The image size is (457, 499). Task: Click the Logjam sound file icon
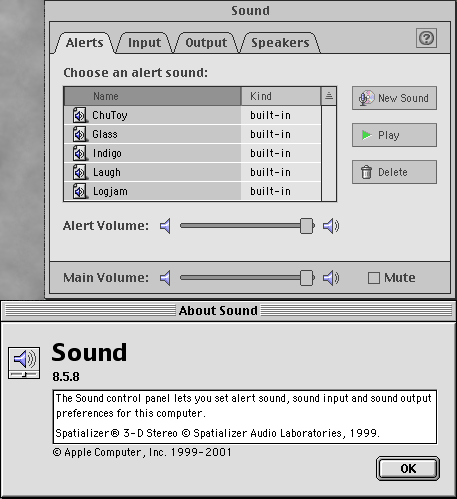click(80, 191)
